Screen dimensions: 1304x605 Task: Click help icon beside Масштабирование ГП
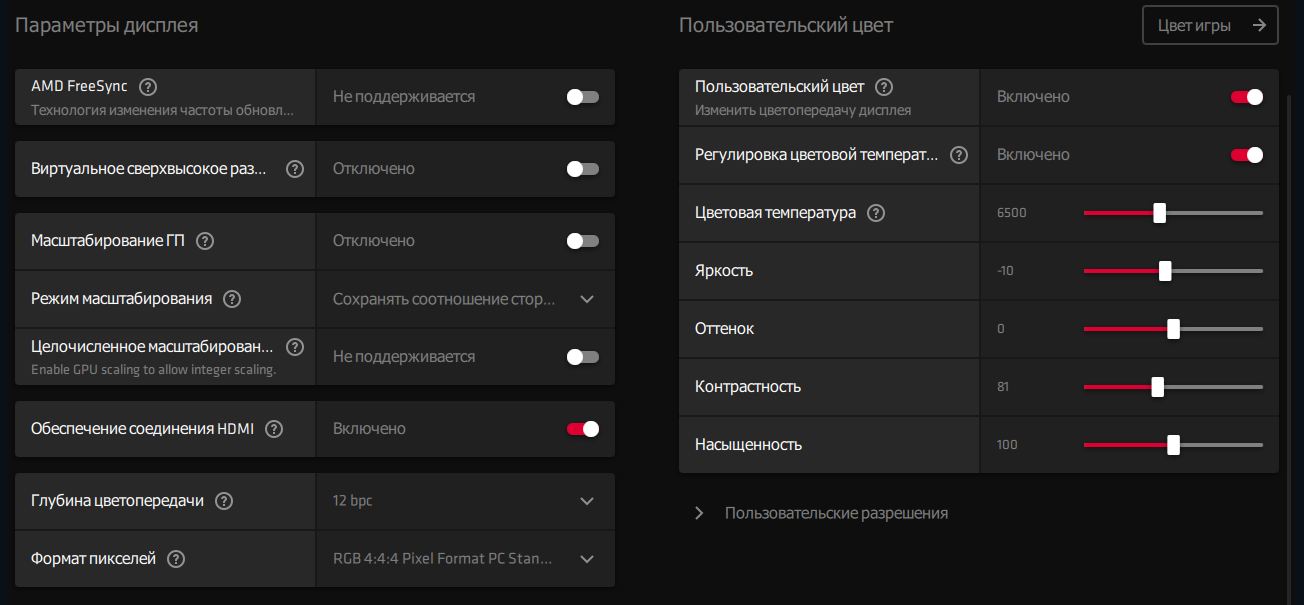tap(205, 241)
